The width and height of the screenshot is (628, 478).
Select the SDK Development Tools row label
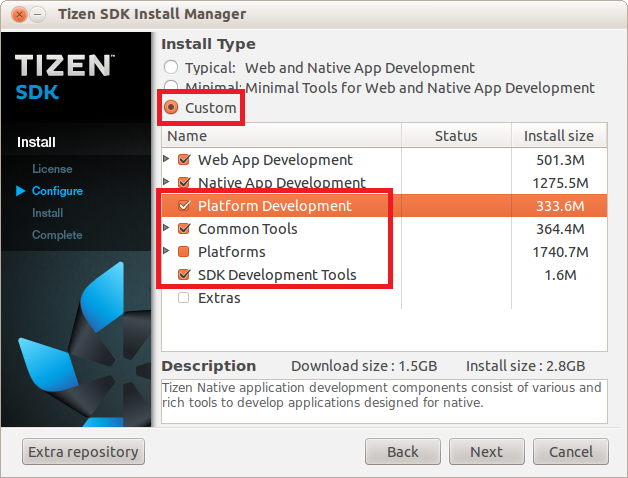coord(277,275)
